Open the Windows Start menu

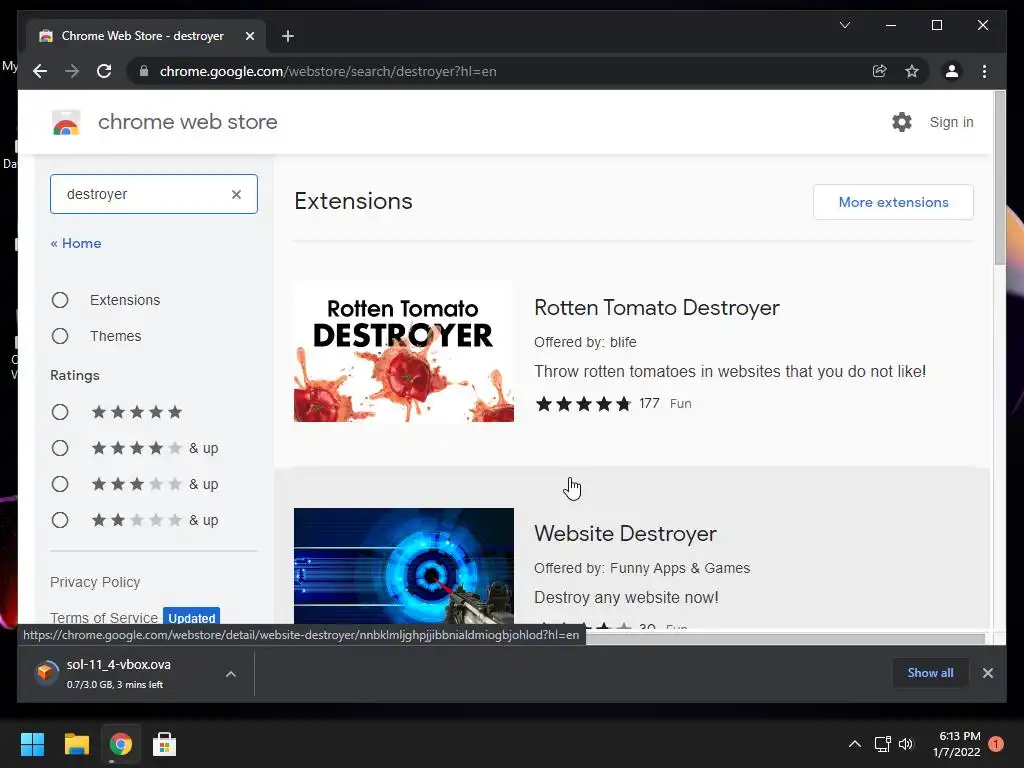pos(32,744)
